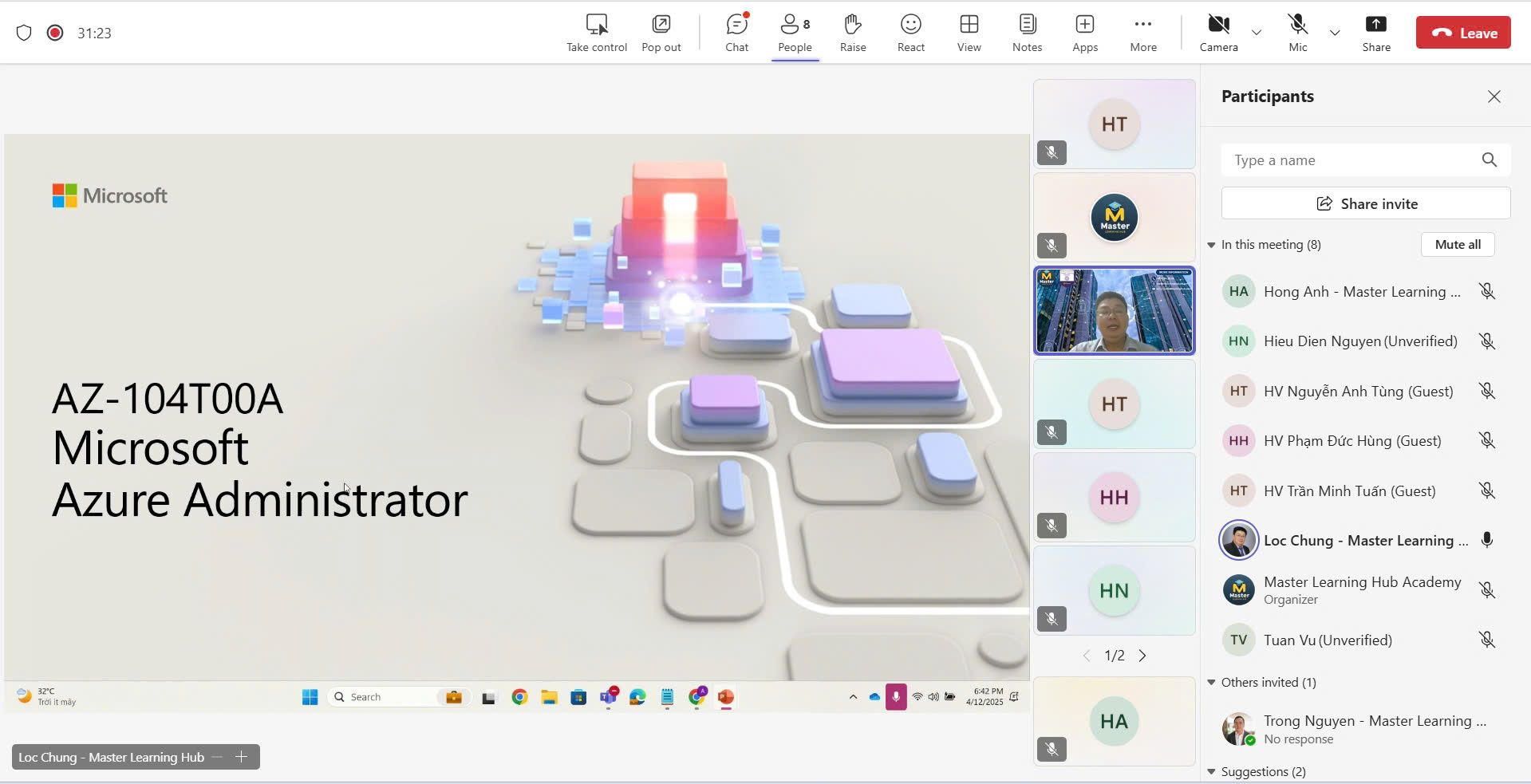This screenshot has width=1531, height=784.
Task: Go to next page of video tiles
Action: coord(1142,656)
